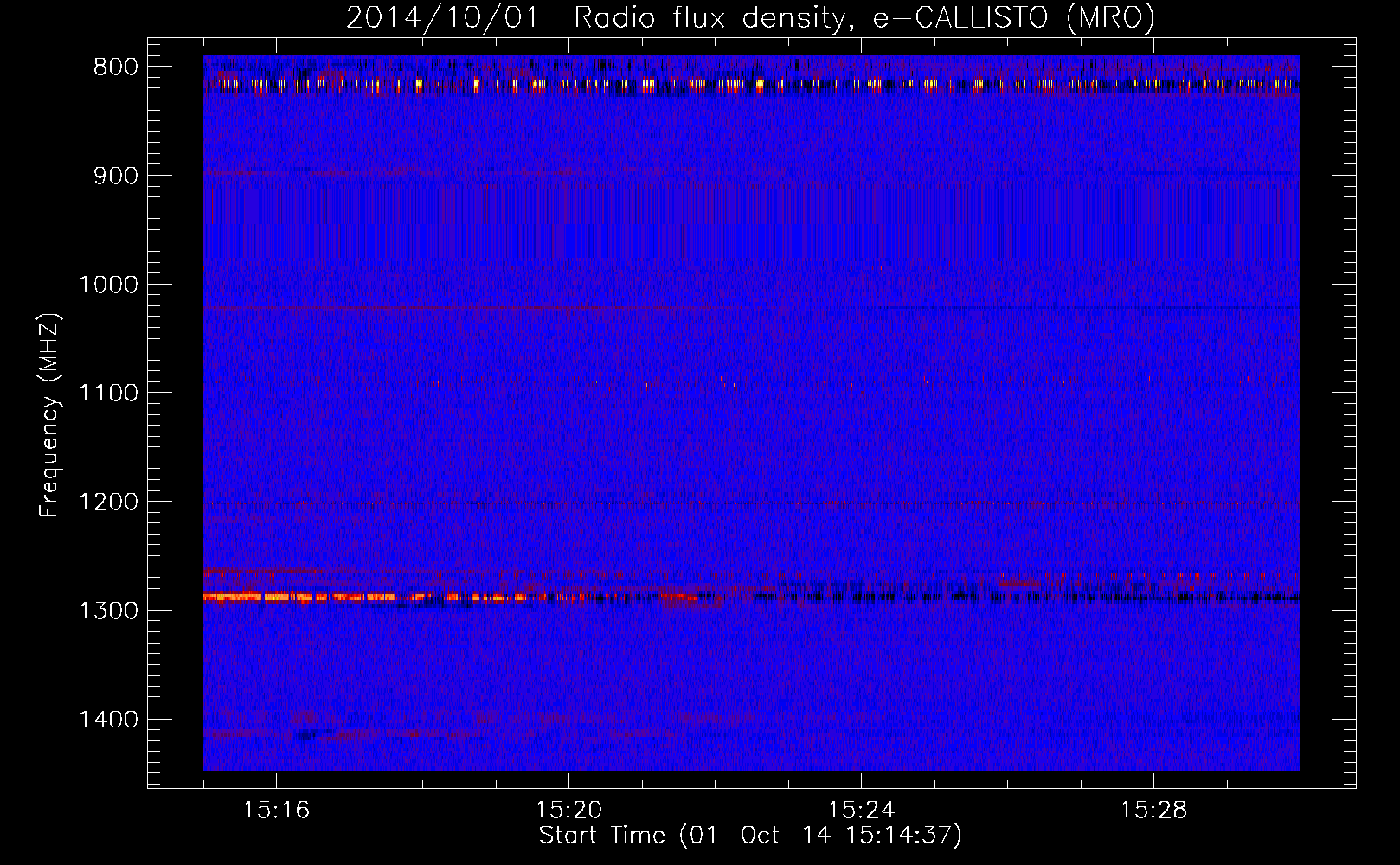Image resolution: width=1400 pixels, height=865 pixels.
Task: Click the 15:20 time axis label
Action: pyautogui.click(x=568, y=811)
